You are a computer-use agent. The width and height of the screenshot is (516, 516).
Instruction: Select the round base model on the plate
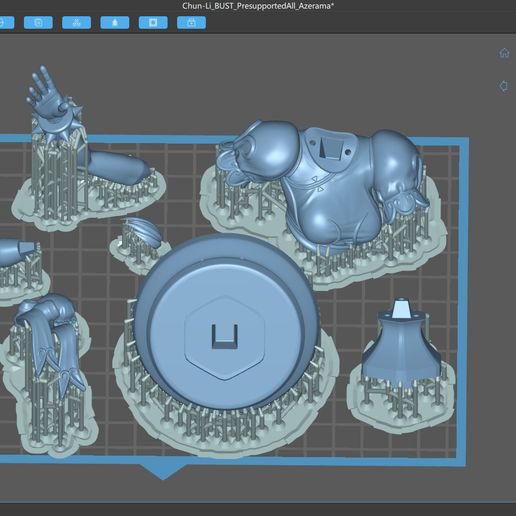click(x=227, y=322)
